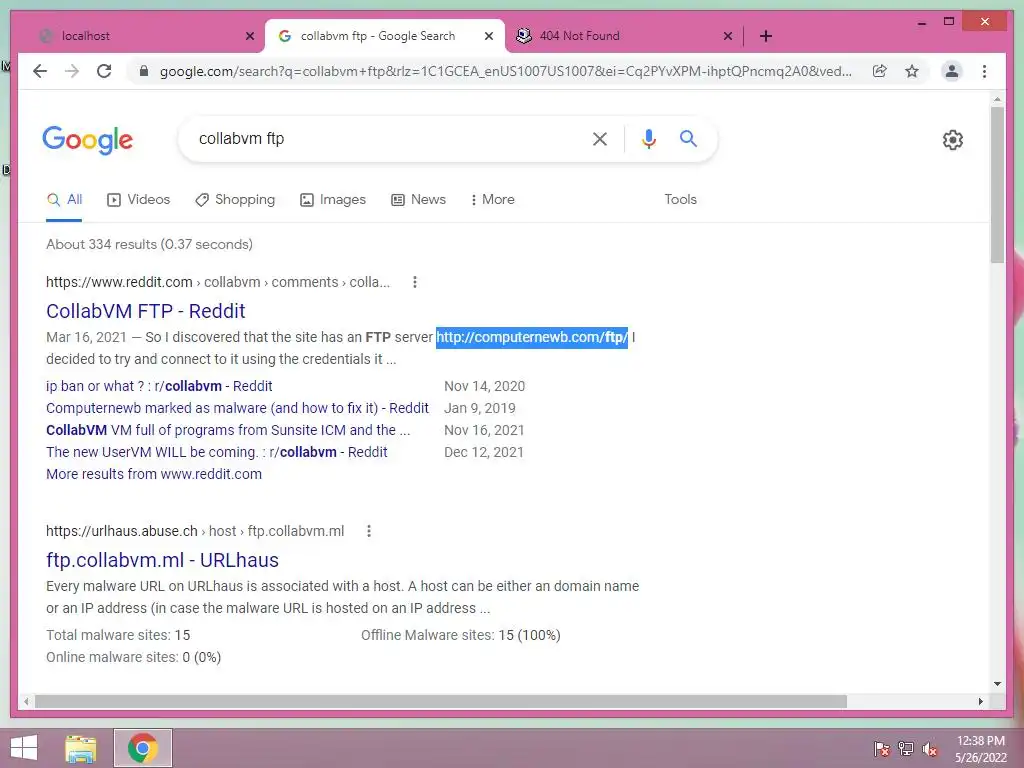
Task: Open the Chrome three-dot menu
Action: point(984,71)
